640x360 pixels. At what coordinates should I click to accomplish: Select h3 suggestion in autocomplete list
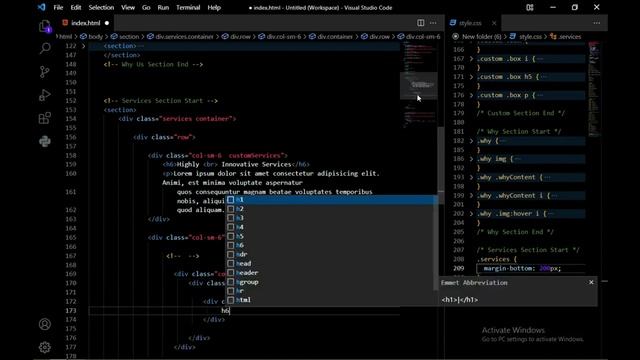point(331,218)
